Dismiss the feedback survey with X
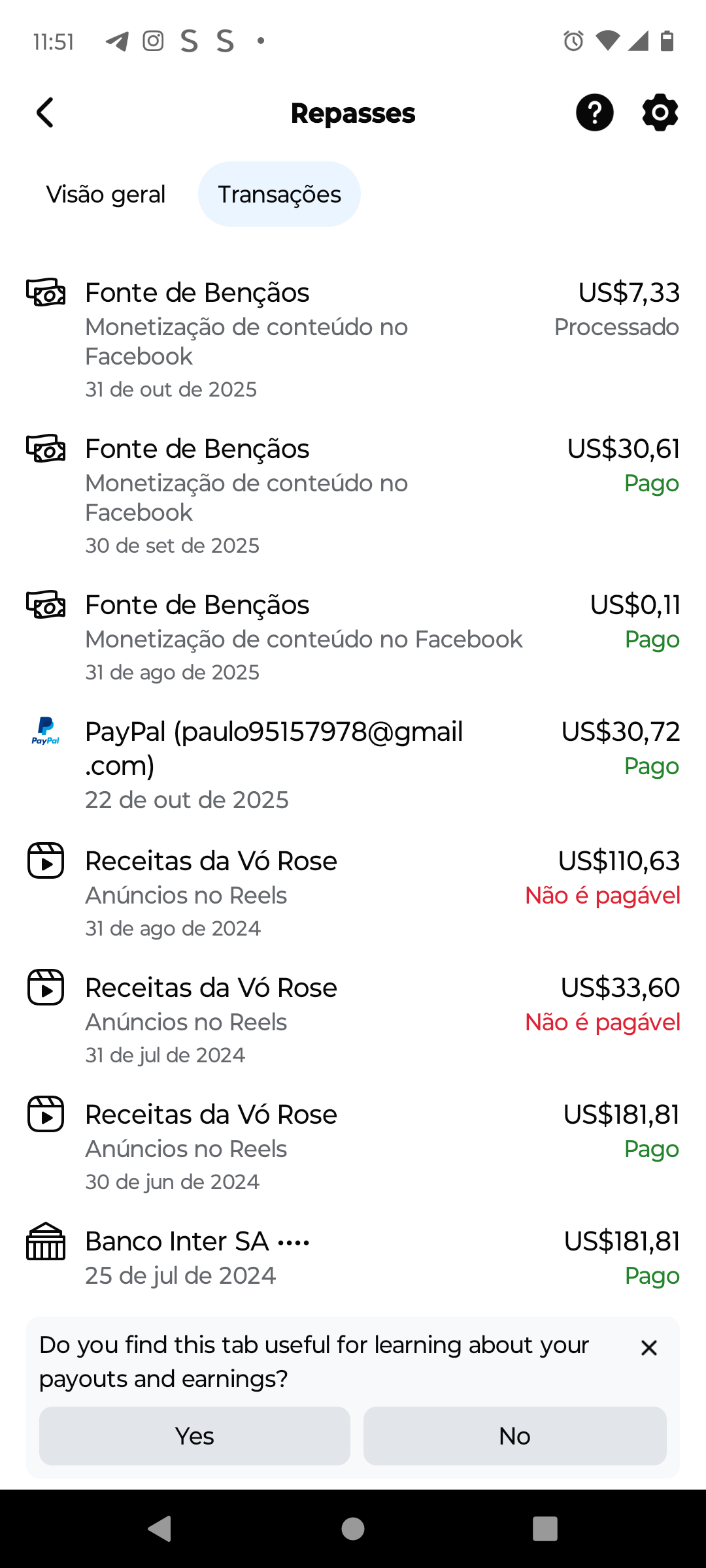Viewport: 706px width, 1568px height. click(648, 1348)
